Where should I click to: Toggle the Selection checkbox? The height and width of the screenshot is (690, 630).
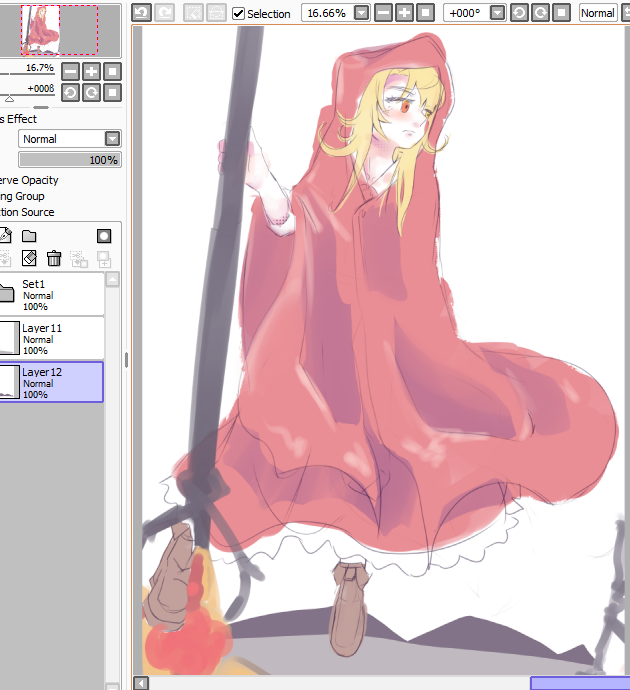click(x=238, y=14)
